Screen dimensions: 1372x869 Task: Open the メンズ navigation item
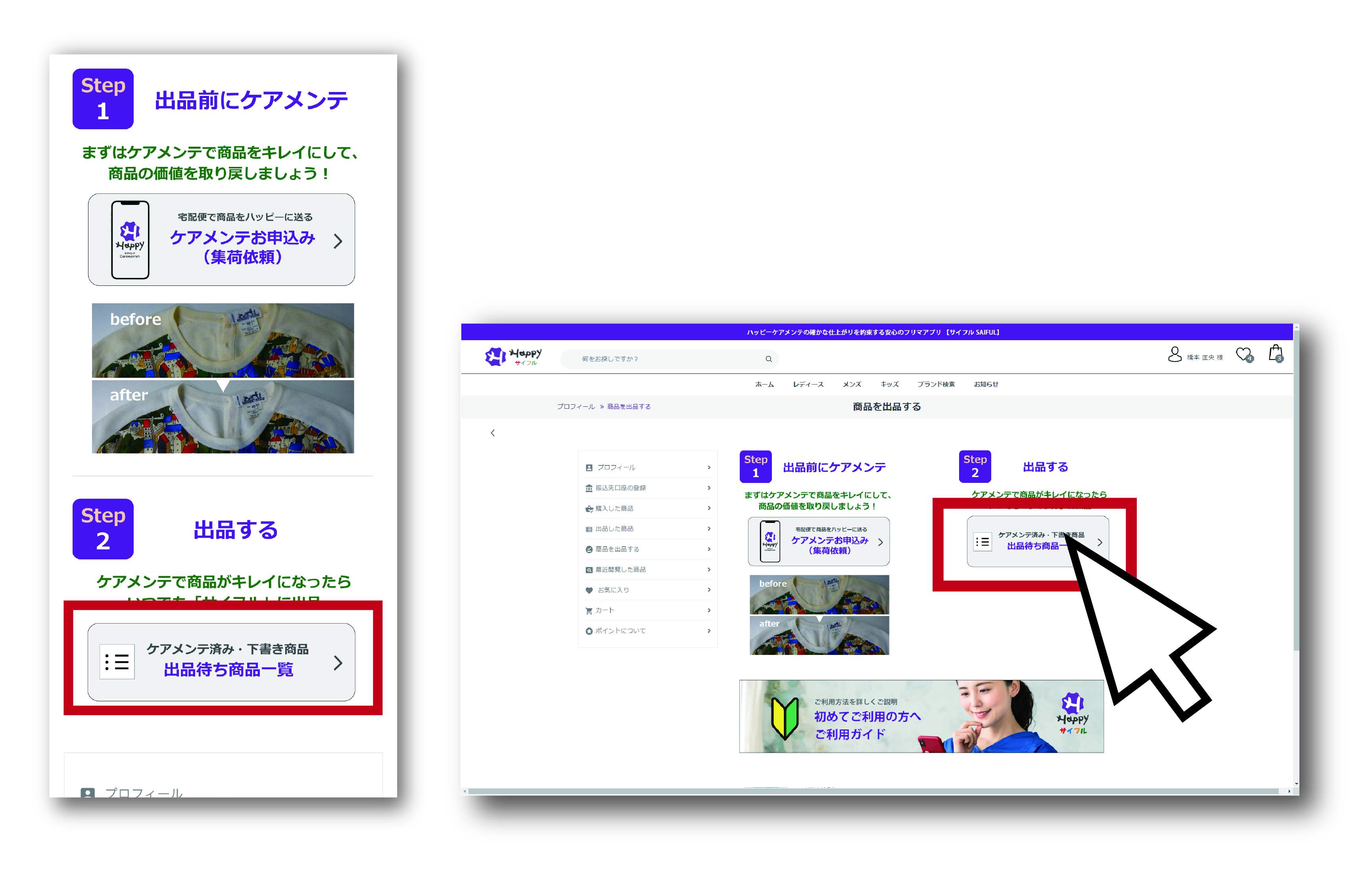click(x=852, y=385)
